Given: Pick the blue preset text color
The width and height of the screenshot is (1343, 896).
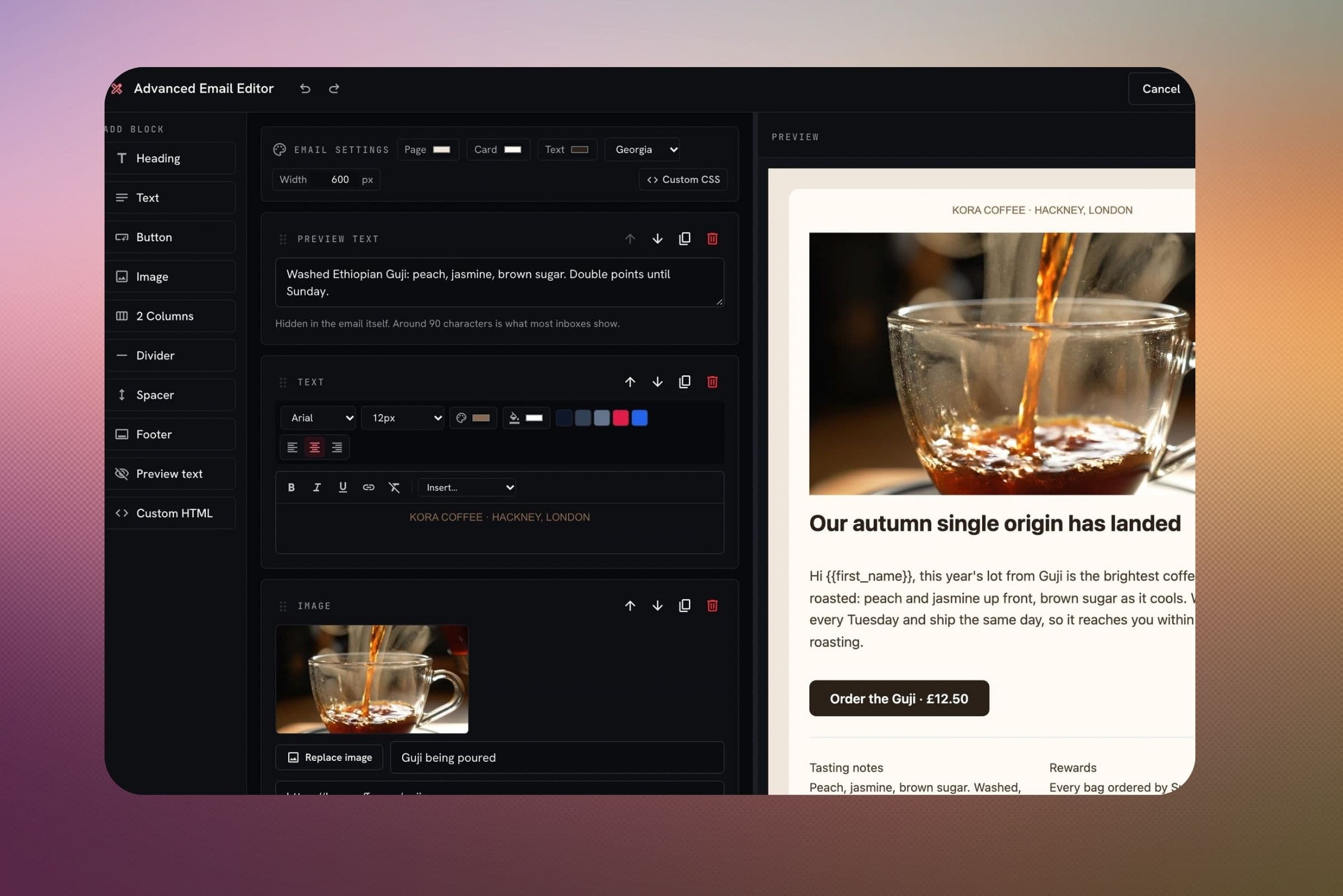Looking at the screenshot, I should 639,418.
